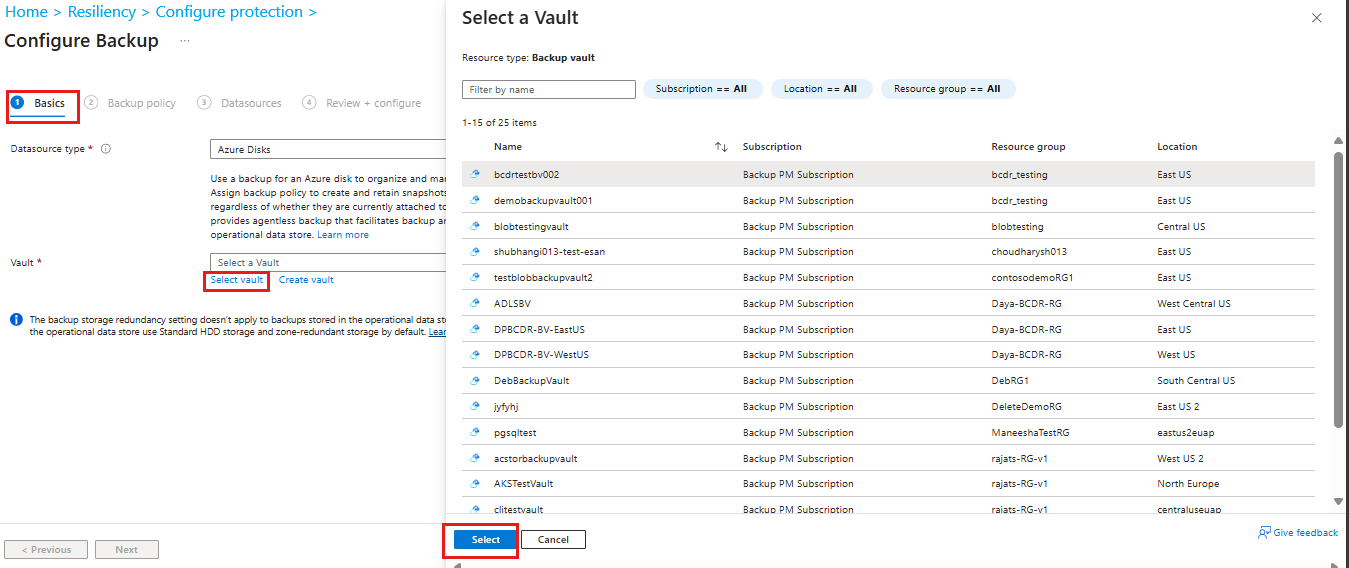This screenshot has width=1349, height=568.
Task: Open the Datasource type Azure Disks dropdown
Action: pos(328,149)
